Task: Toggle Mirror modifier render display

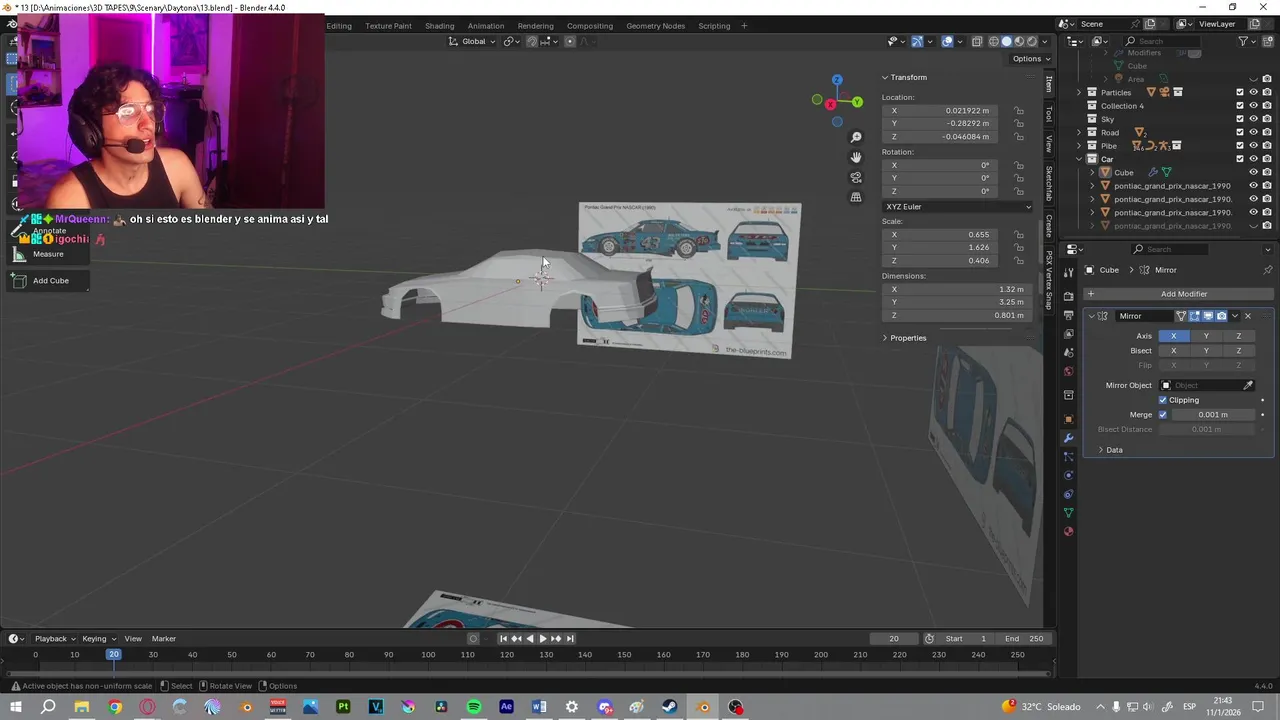Action: (x=1221, y=316)
